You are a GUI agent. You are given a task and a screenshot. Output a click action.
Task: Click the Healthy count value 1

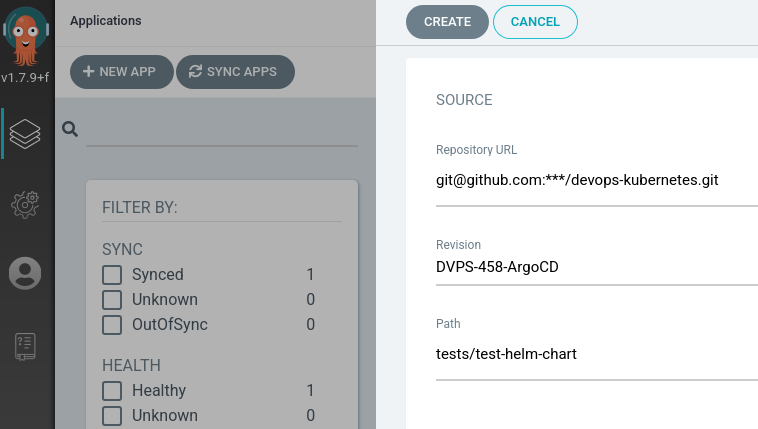pos(310,391)
